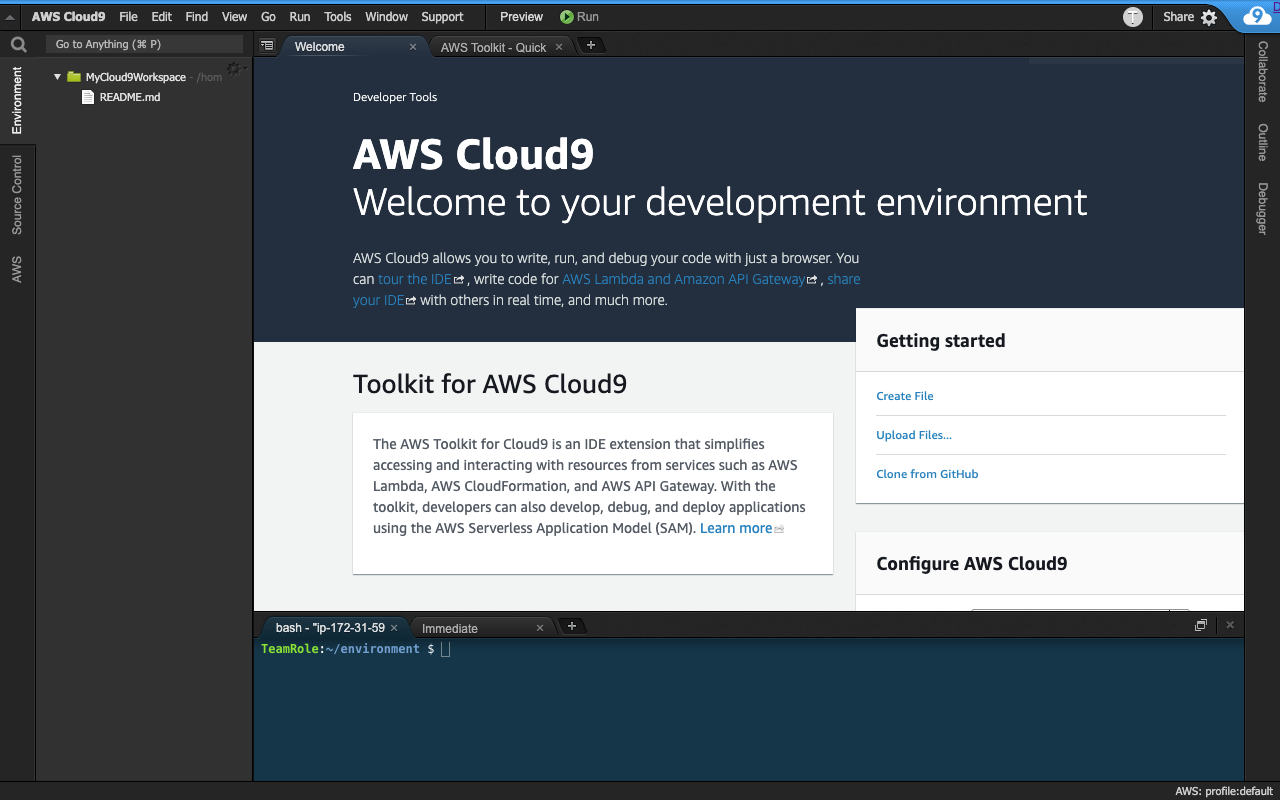
Task: Click the AWS: profile:default status bar entry
Action: (x=1223, y=791)
